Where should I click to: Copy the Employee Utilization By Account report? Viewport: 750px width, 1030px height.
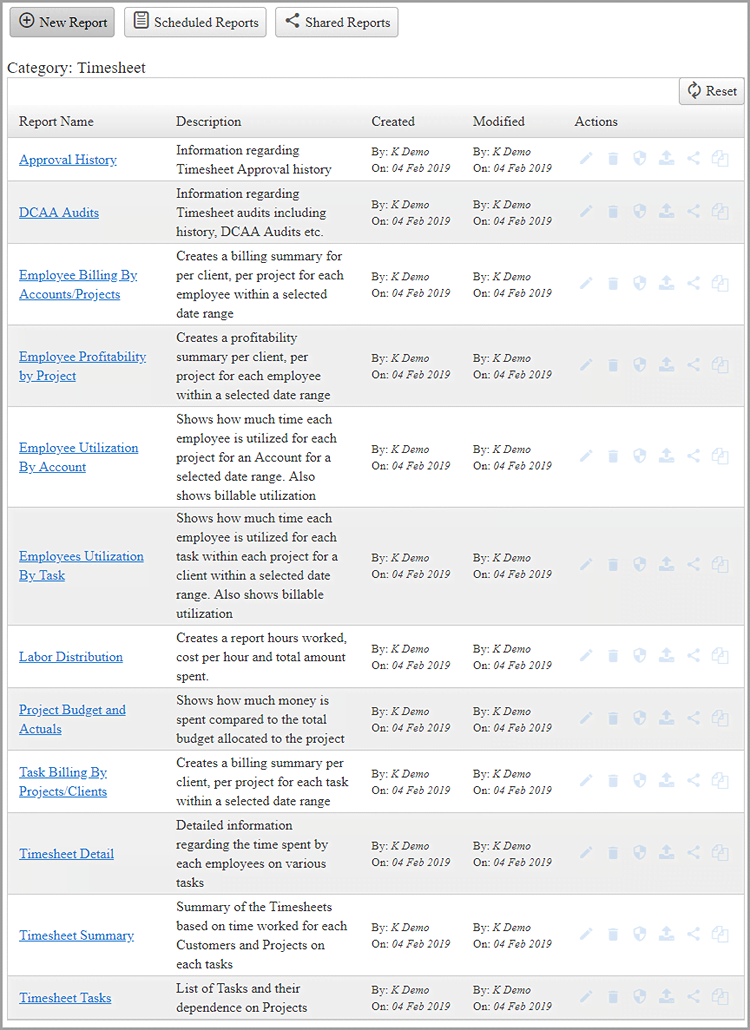720,457
